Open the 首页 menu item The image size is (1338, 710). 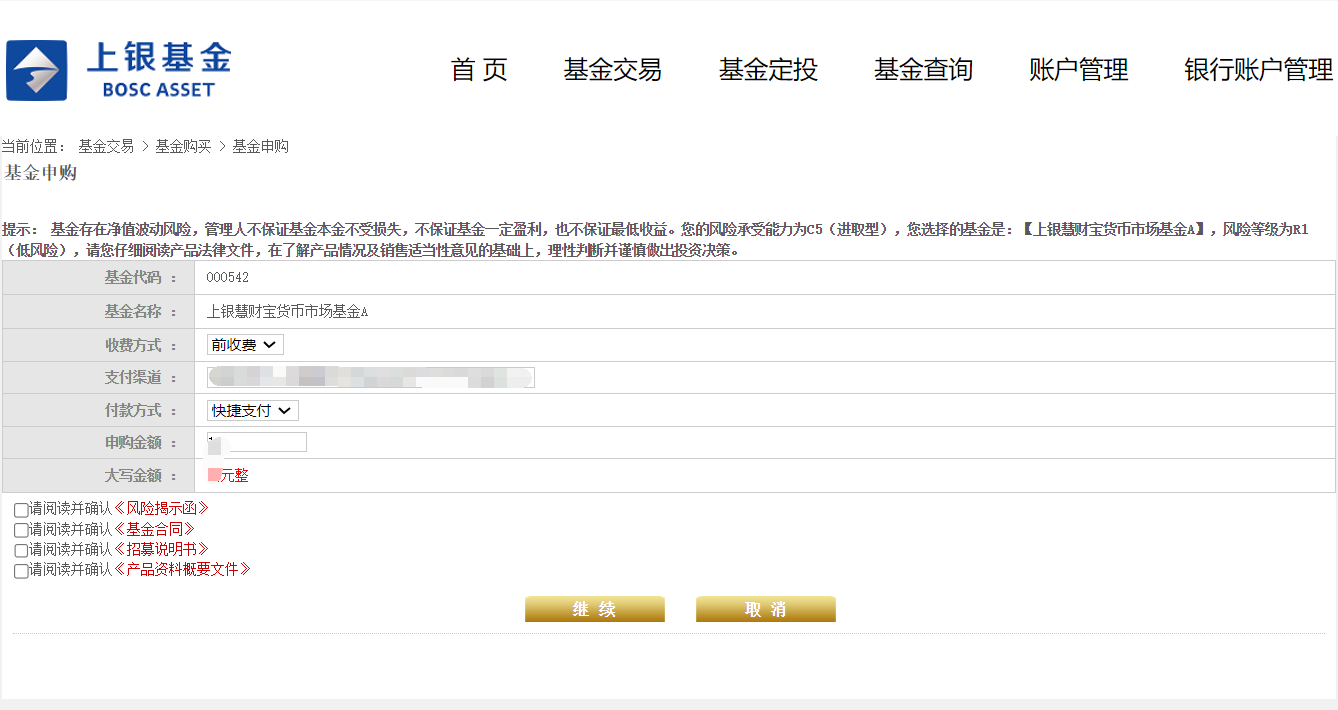tap(479, 70)
